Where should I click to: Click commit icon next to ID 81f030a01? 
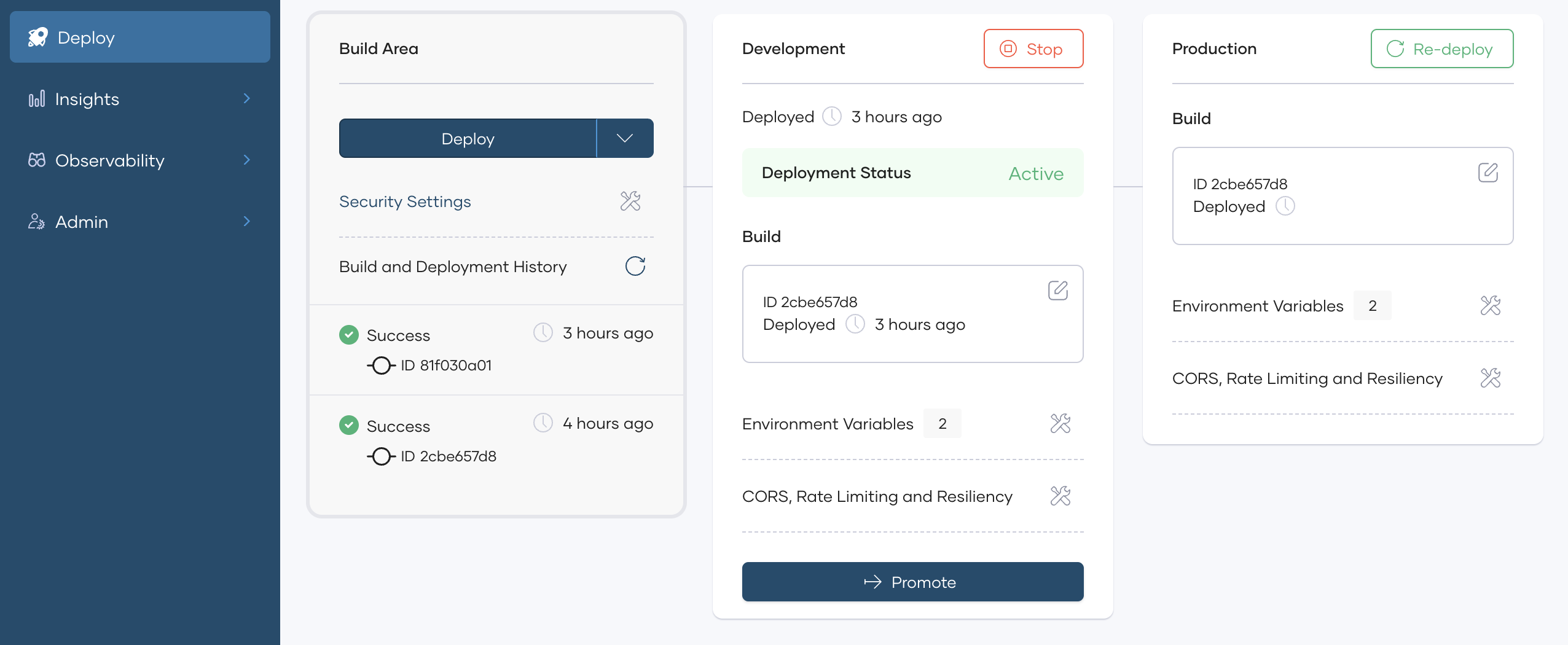click(381, 365)
